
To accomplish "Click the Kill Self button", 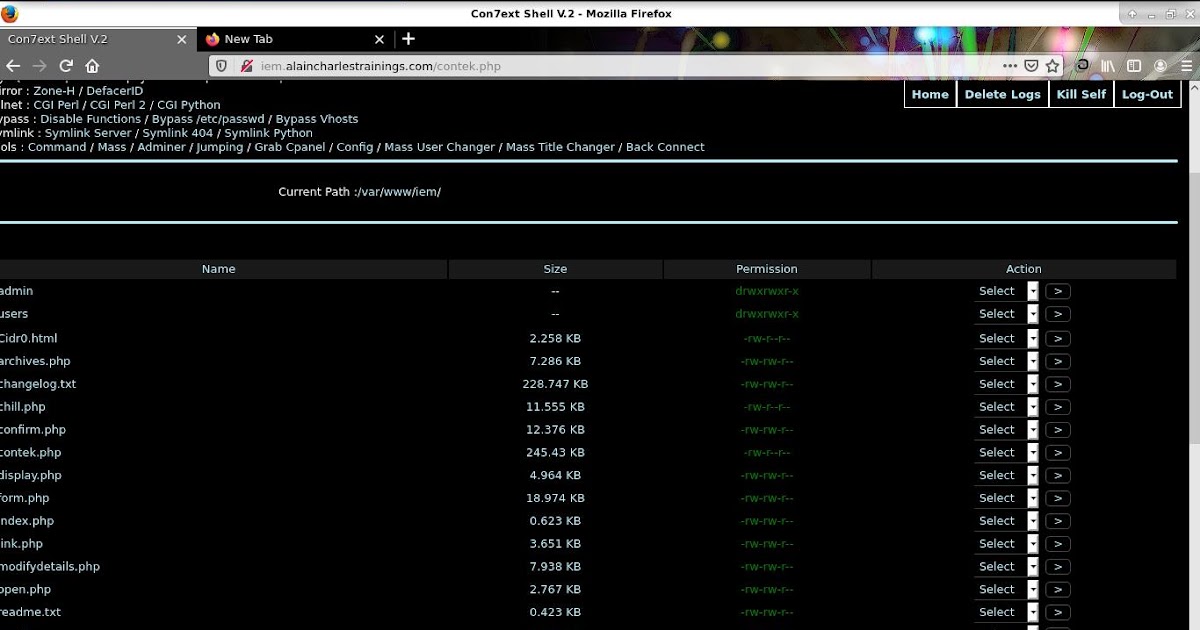I will (x=1081, y=94).
